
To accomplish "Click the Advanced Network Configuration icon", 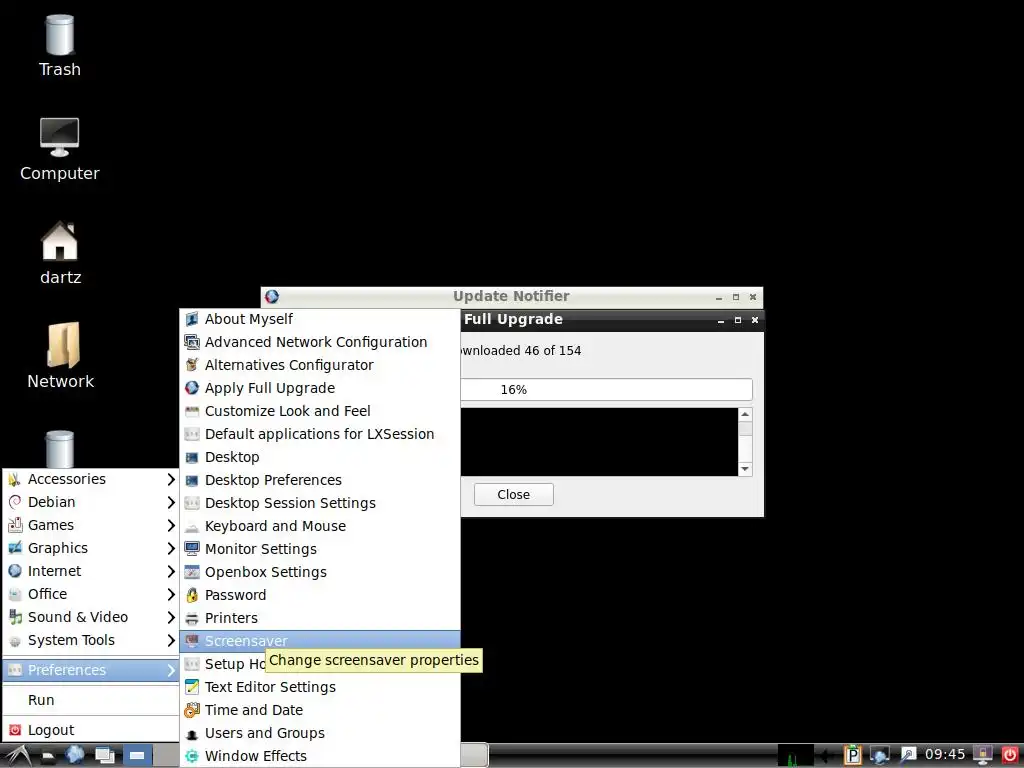I will point(191,342).
